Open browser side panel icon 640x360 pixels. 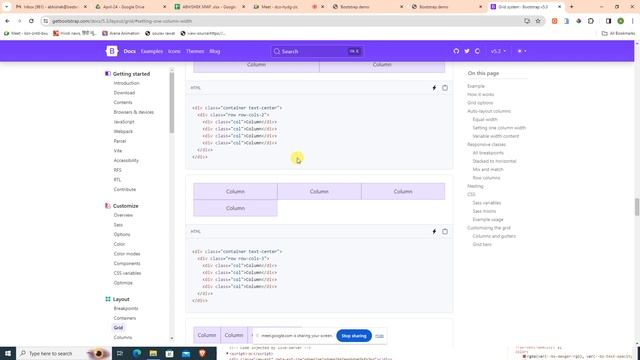coord(608,21)
